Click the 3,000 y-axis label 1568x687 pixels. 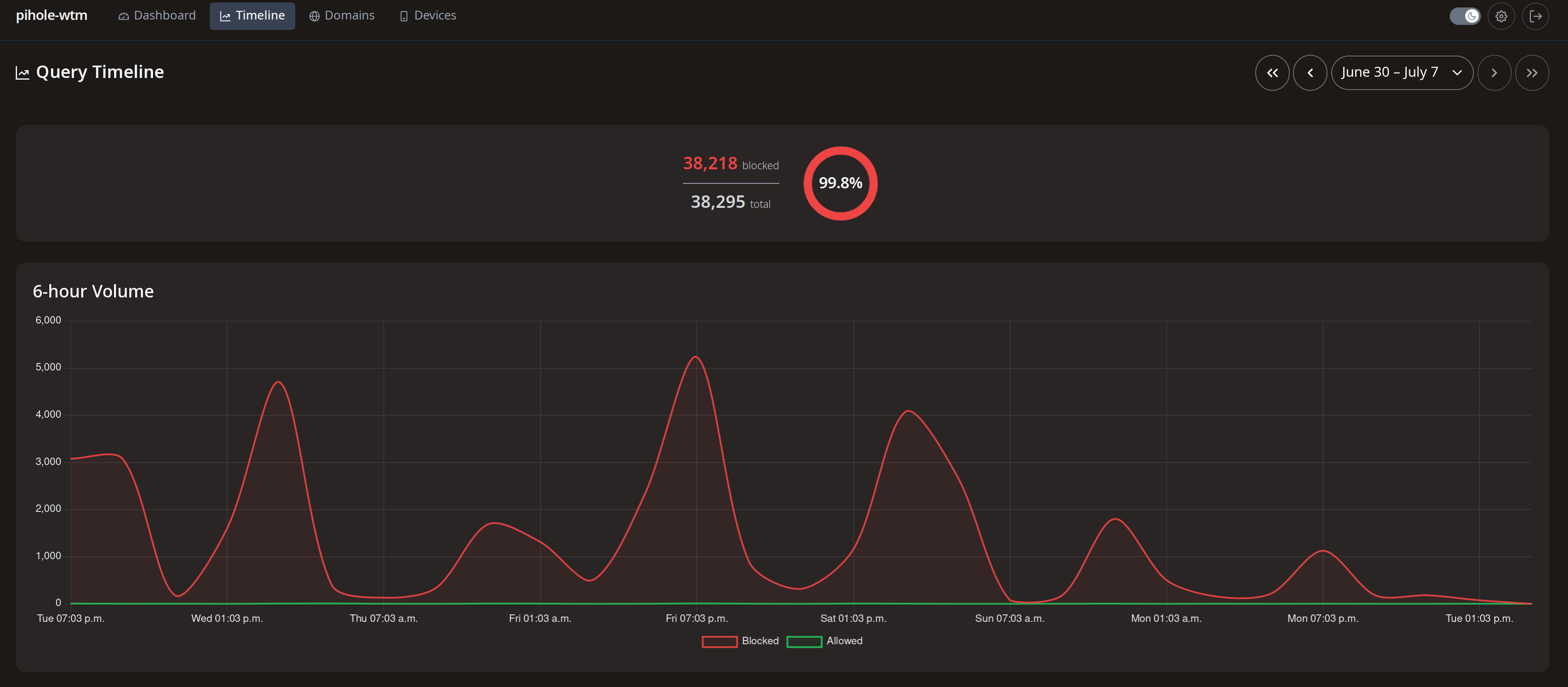pos(48,462)
